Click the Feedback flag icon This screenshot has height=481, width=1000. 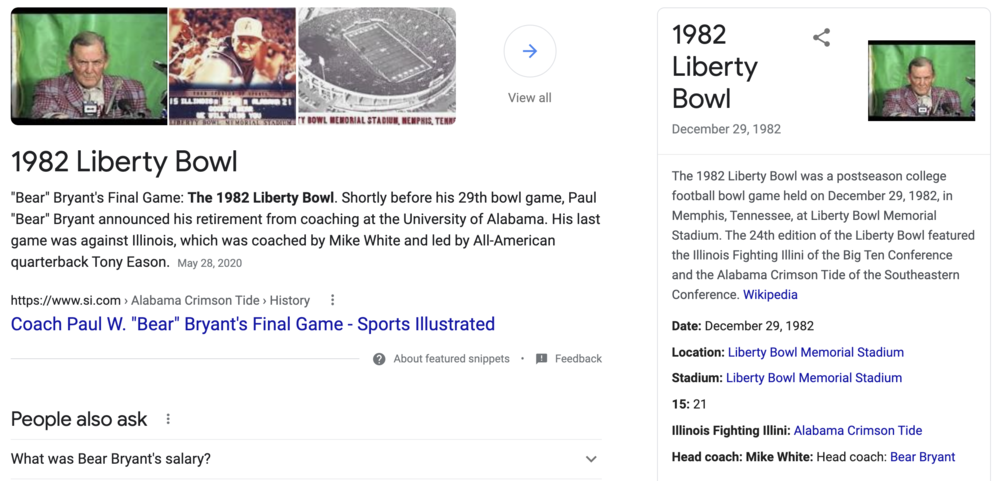pos(541,359)
